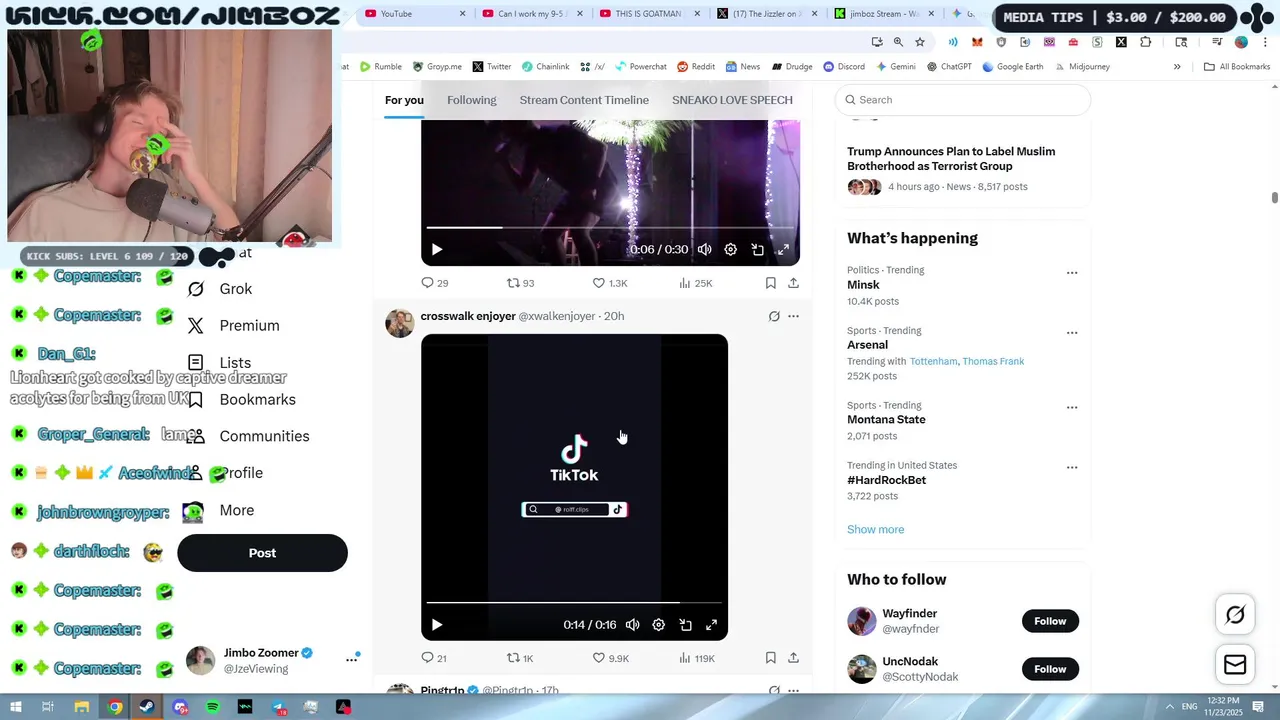Bookmark the upper post with 25K views
The width and height of the screenshot is (1280, 720).
771,283
